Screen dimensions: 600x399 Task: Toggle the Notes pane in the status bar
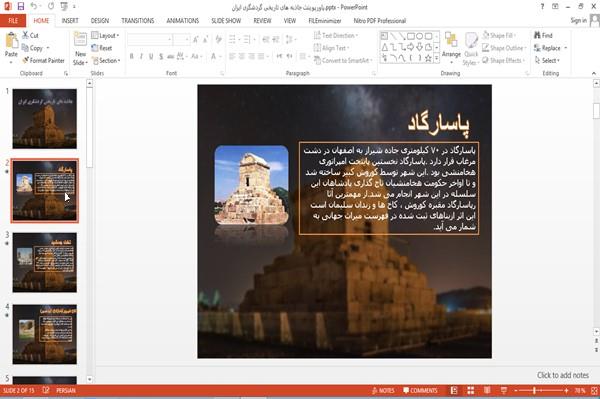pyautogui.click(x=383, y=391)
